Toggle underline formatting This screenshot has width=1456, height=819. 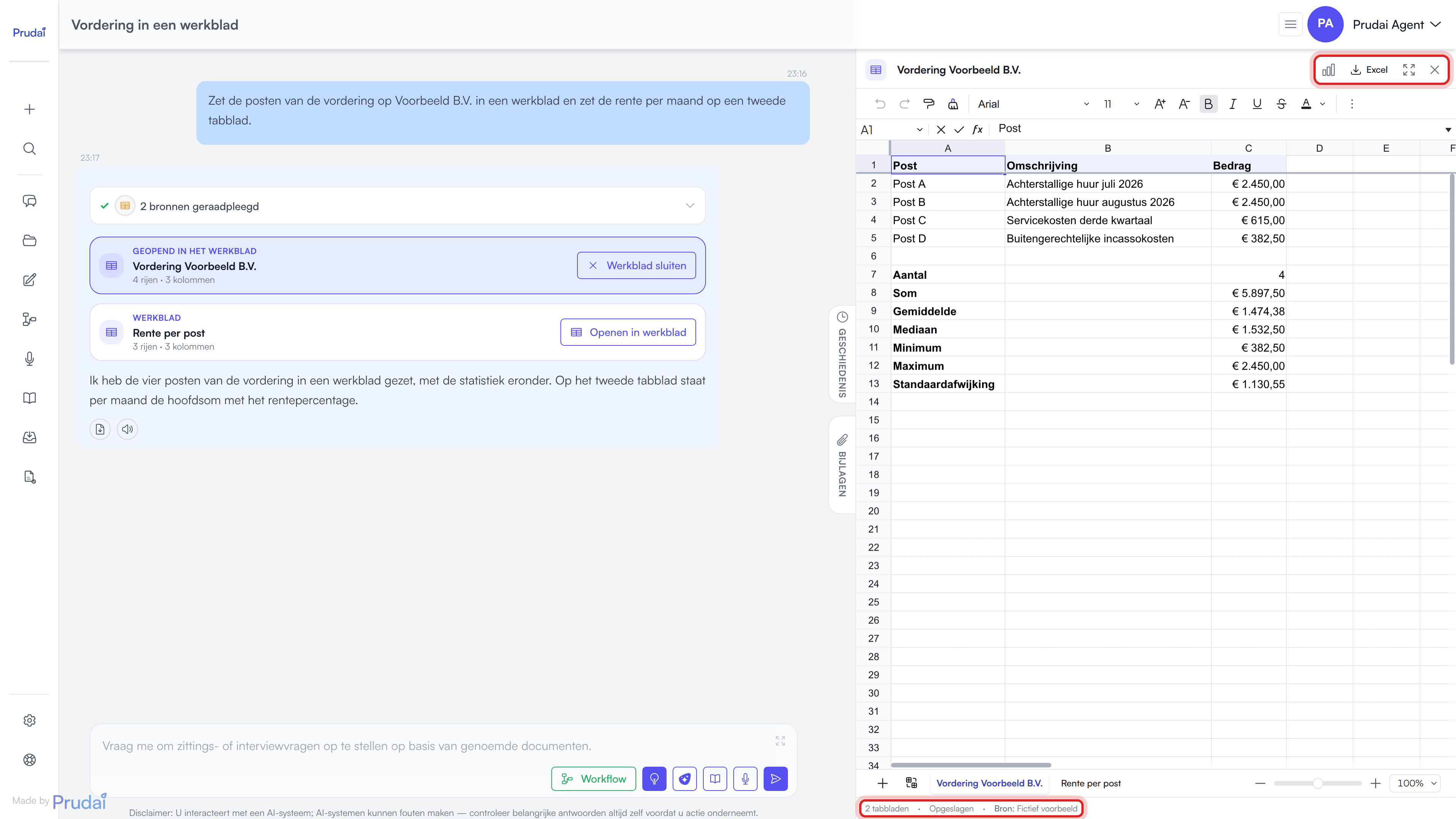pos(1257,104)
